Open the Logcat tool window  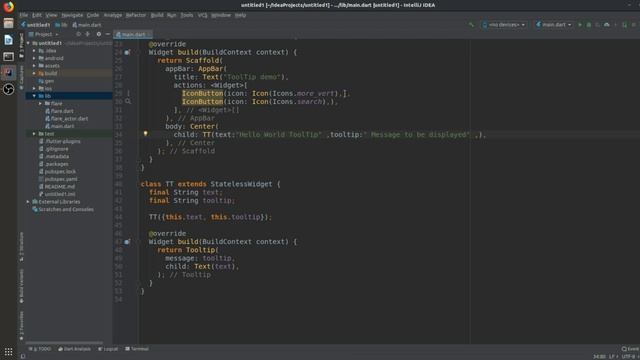tap(108, 349)
